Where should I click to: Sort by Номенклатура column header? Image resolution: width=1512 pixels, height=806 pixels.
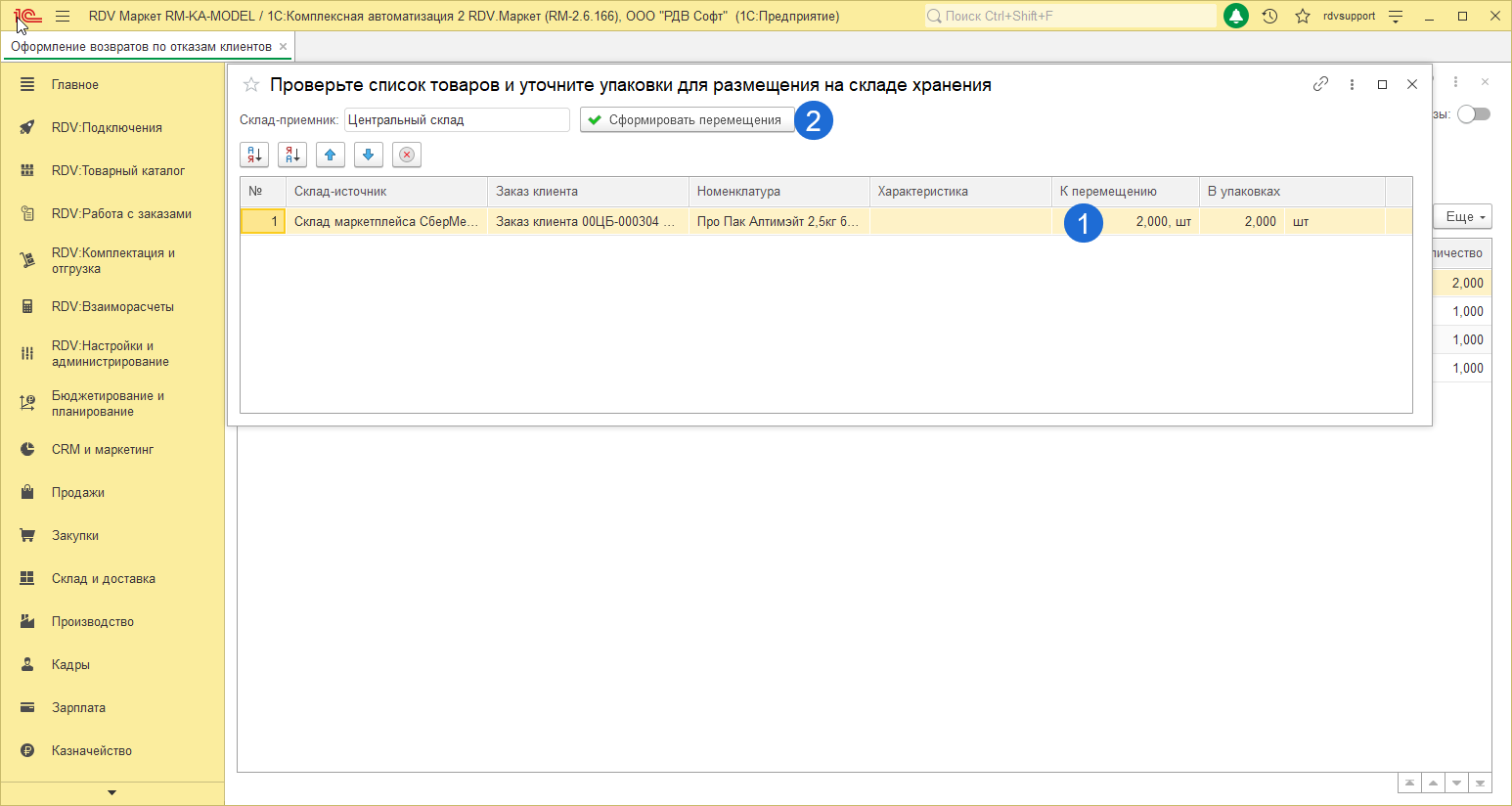click(779, 192)
